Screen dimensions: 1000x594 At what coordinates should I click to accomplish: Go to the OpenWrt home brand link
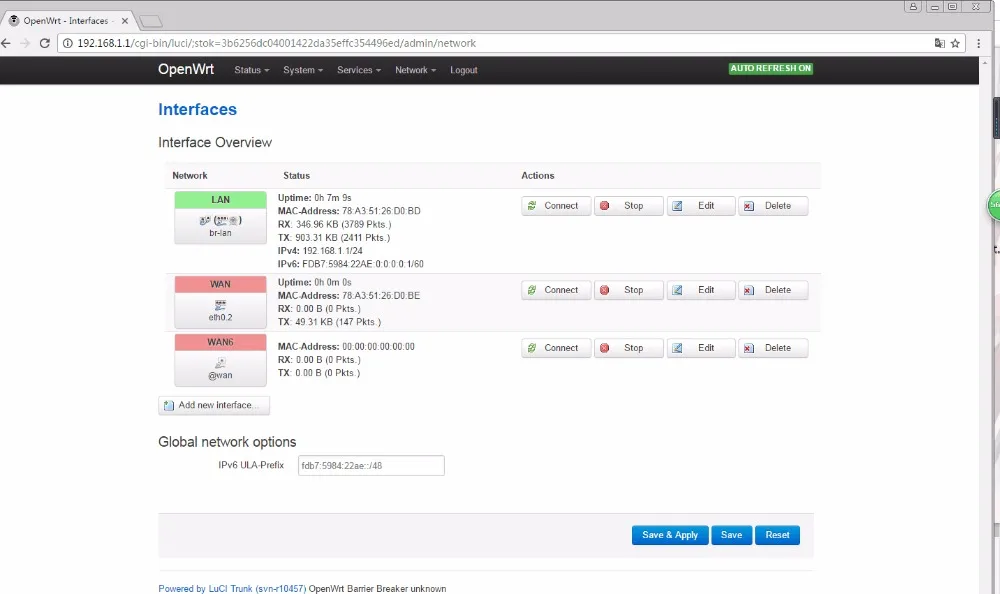[x=186, y=70]
